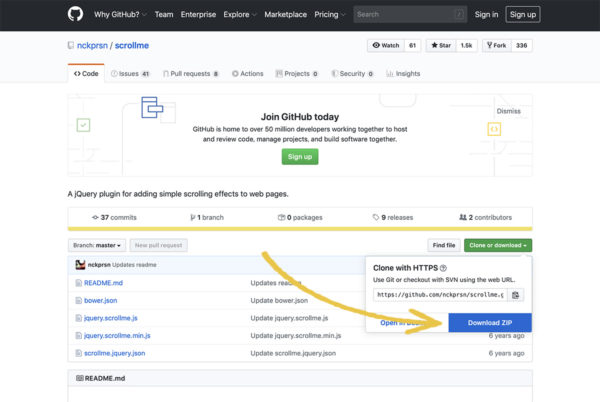The height and width of the screenshot is (402, 600).
Task: Click the README.md file icon
Action: click(x=78, y=283)
